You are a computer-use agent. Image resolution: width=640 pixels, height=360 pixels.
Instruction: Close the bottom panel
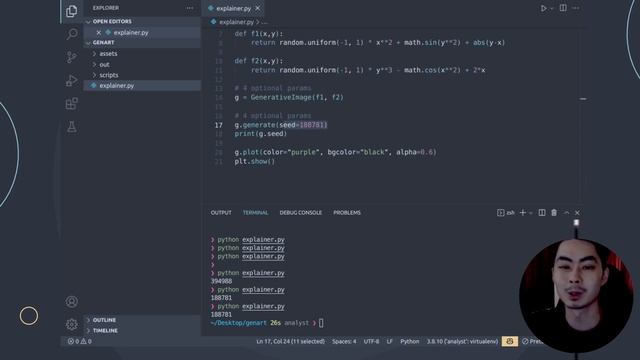(x=577, y=213)
